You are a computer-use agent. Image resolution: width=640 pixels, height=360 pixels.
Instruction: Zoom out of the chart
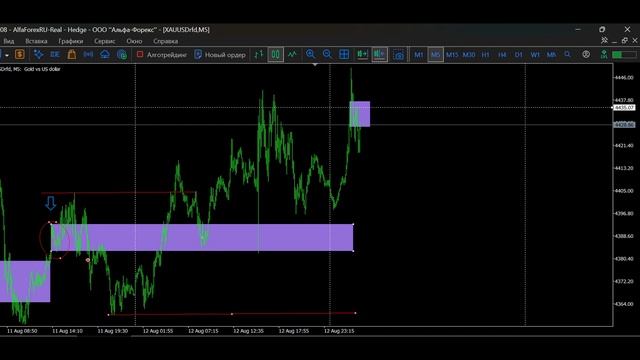coord(327,54)
